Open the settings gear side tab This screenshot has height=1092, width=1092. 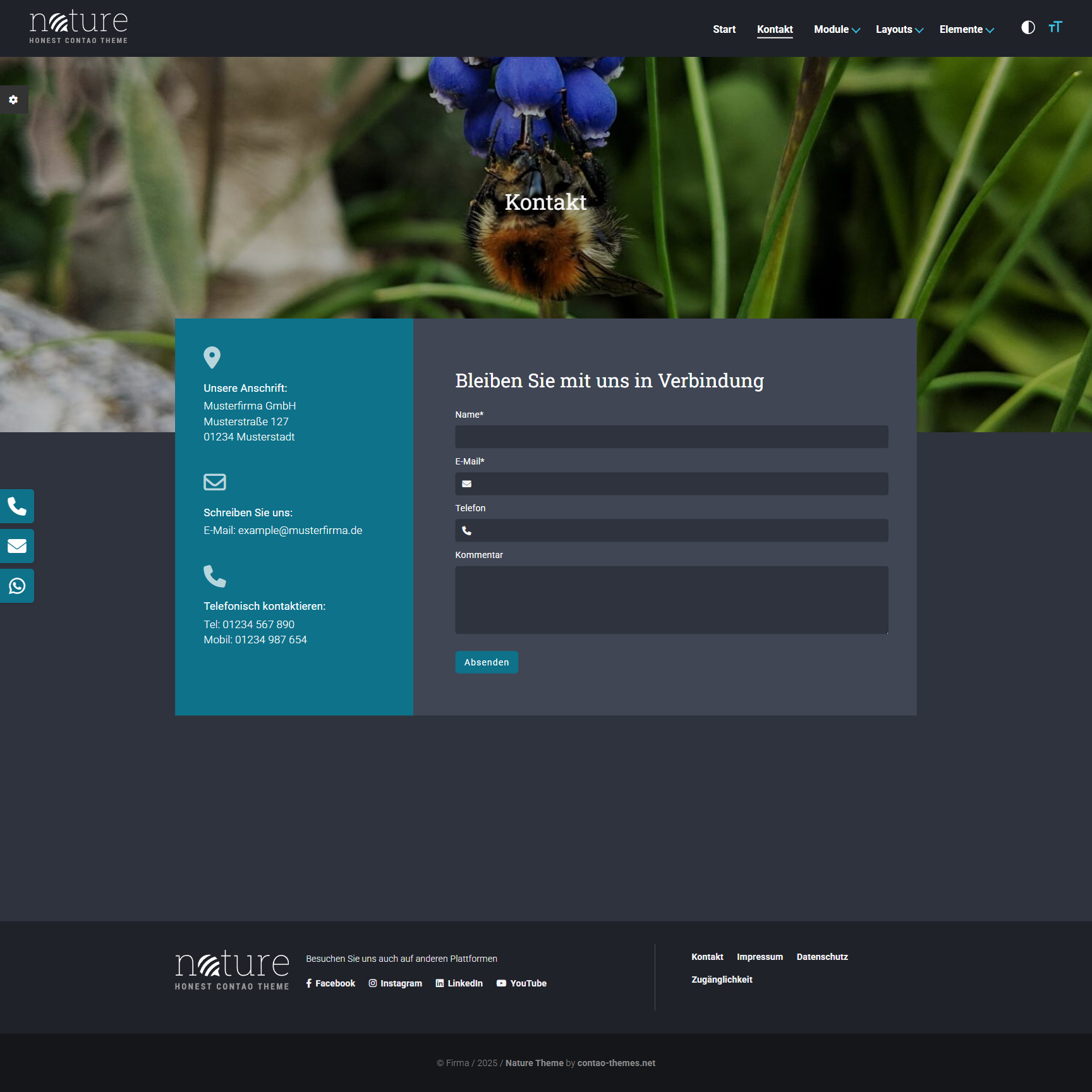[x=13, y=100]
